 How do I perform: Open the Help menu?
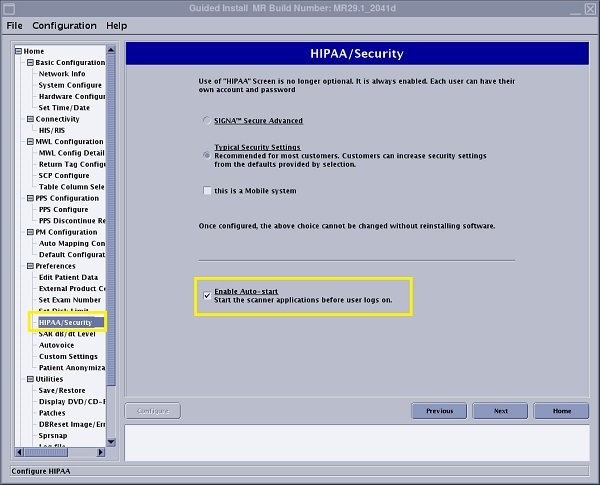(x=116, y=25)
